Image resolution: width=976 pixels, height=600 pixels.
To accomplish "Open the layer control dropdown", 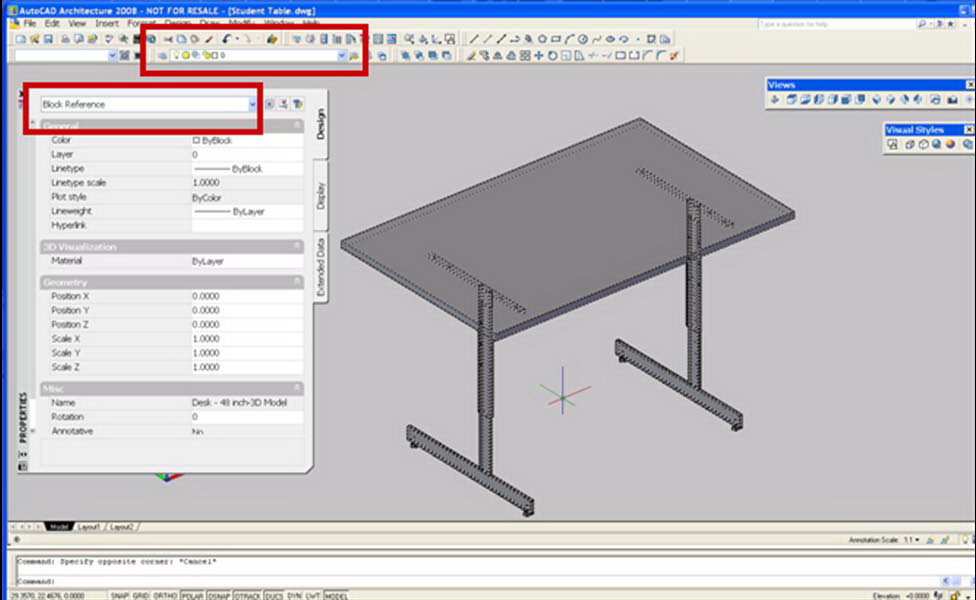I will tap(341, 55).
